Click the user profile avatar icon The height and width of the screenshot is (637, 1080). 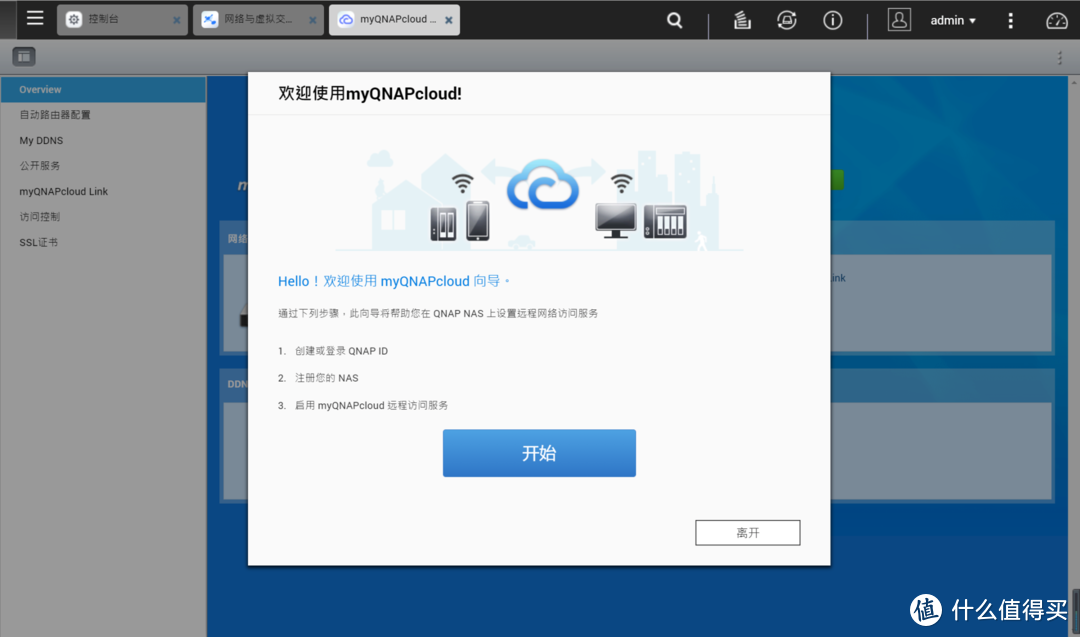tap(899, 20)
